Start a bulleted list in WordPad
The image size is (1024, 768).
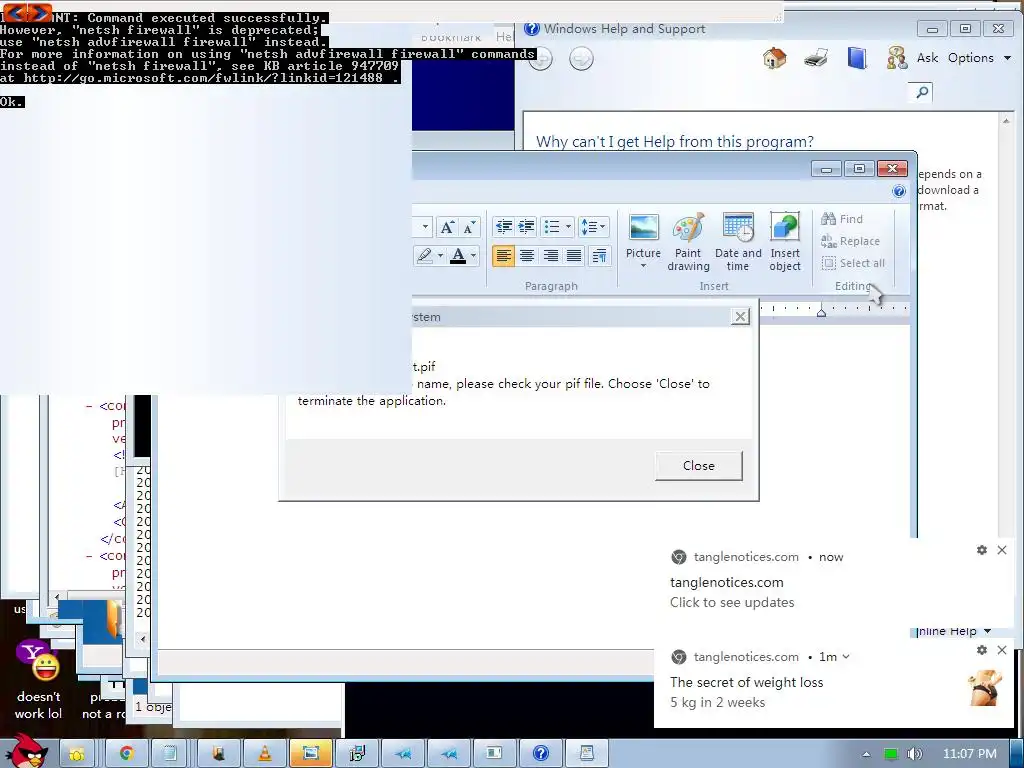(552, 227)
